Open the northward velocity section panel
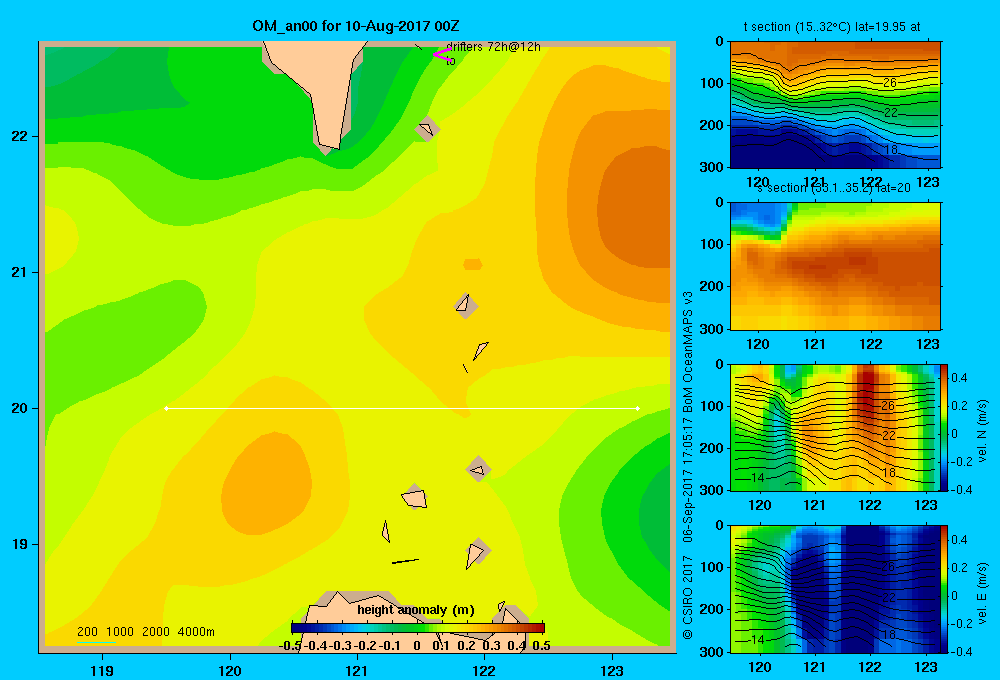Screen dimensions: 1000x680 [834, 427]
